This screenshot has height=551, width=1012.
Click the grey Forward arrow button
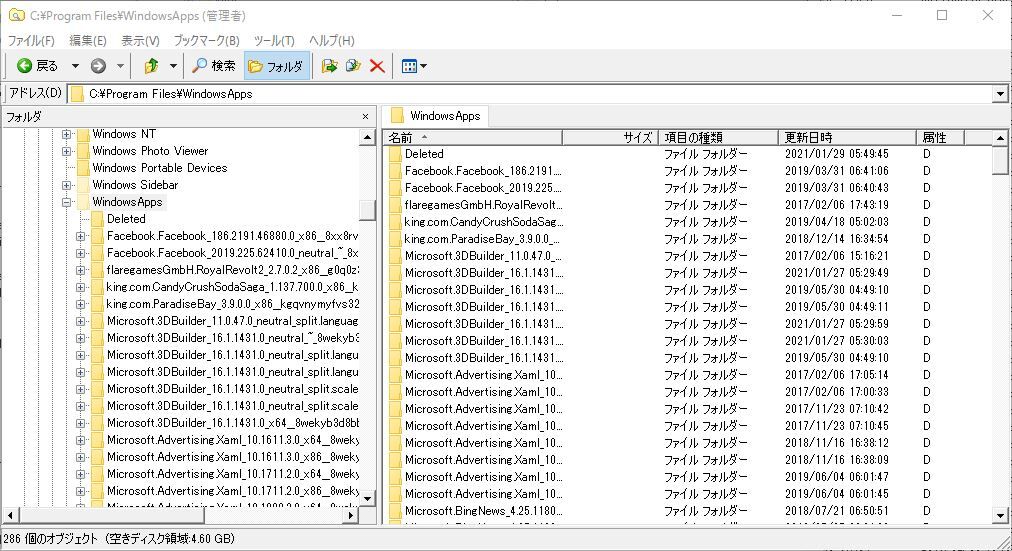point(98,66)
